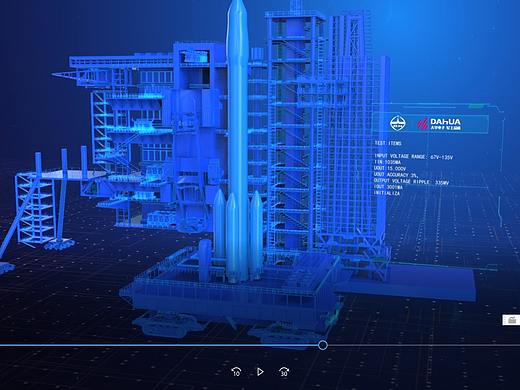Skip back 10 seconds
The width and height of the screenshot is (520, 390).
tap(236, 372)
